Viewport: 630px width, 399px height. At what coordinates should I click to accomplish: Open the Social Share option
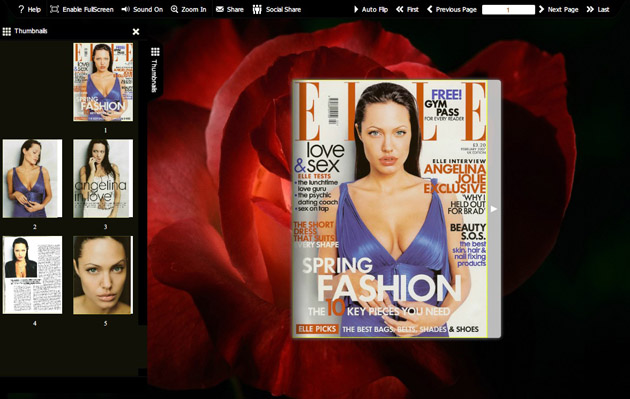coord(276,9)
